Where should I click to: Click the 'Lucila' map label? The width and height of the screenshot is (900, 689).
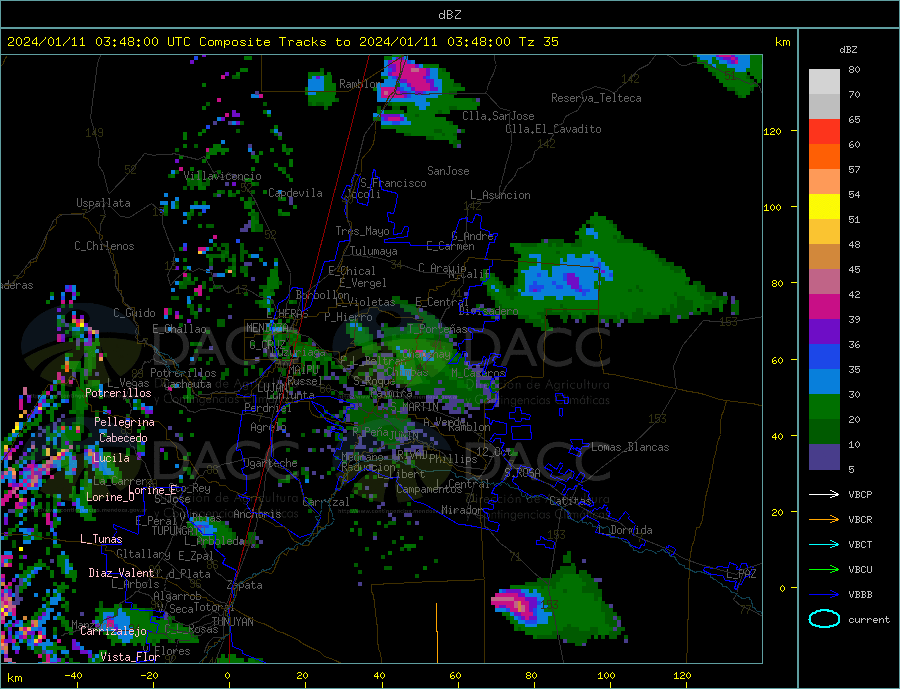point(111,458)
